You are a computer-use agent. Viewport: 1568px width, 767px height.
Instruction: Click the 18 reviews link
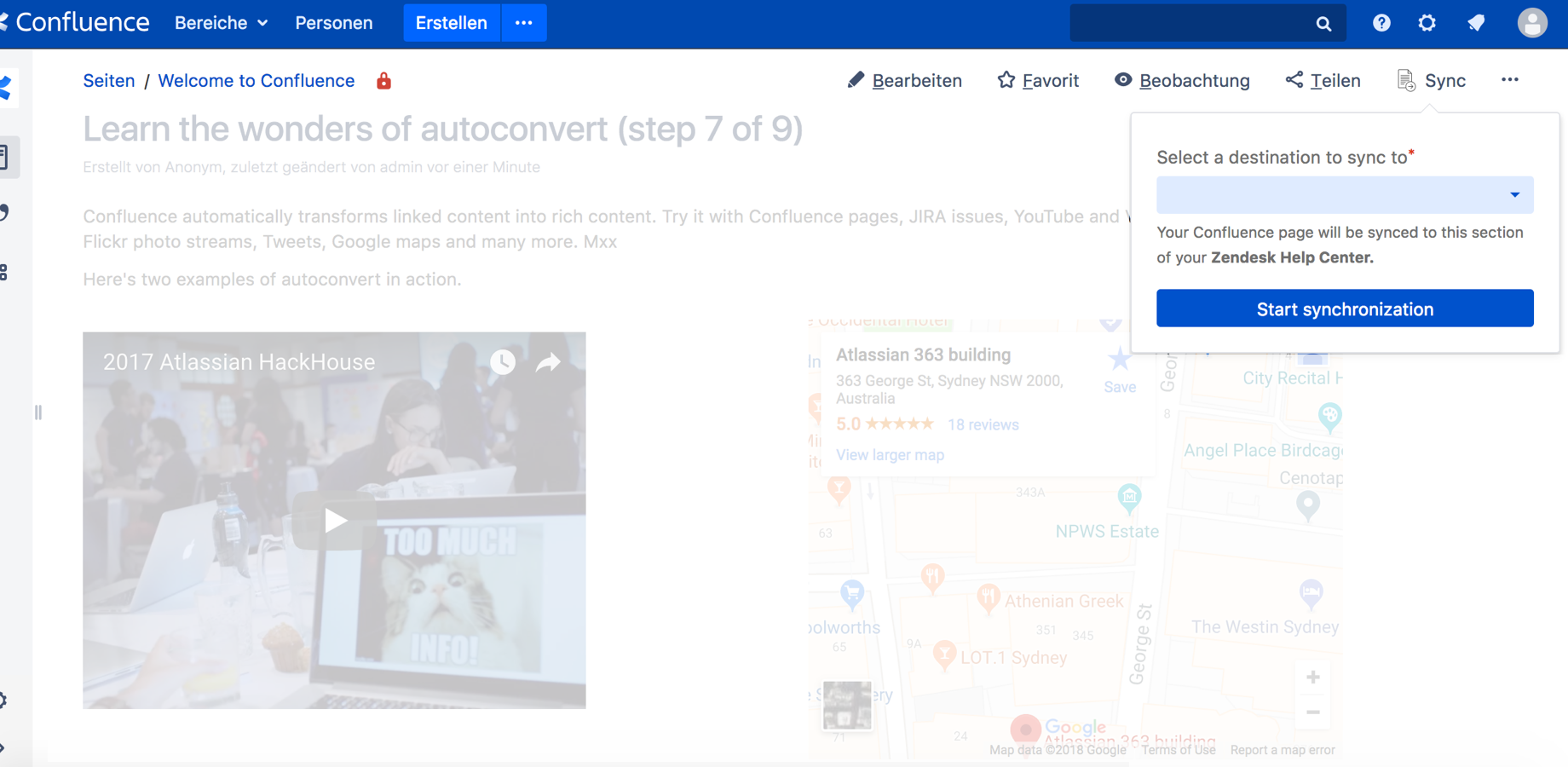click(983, 424)
